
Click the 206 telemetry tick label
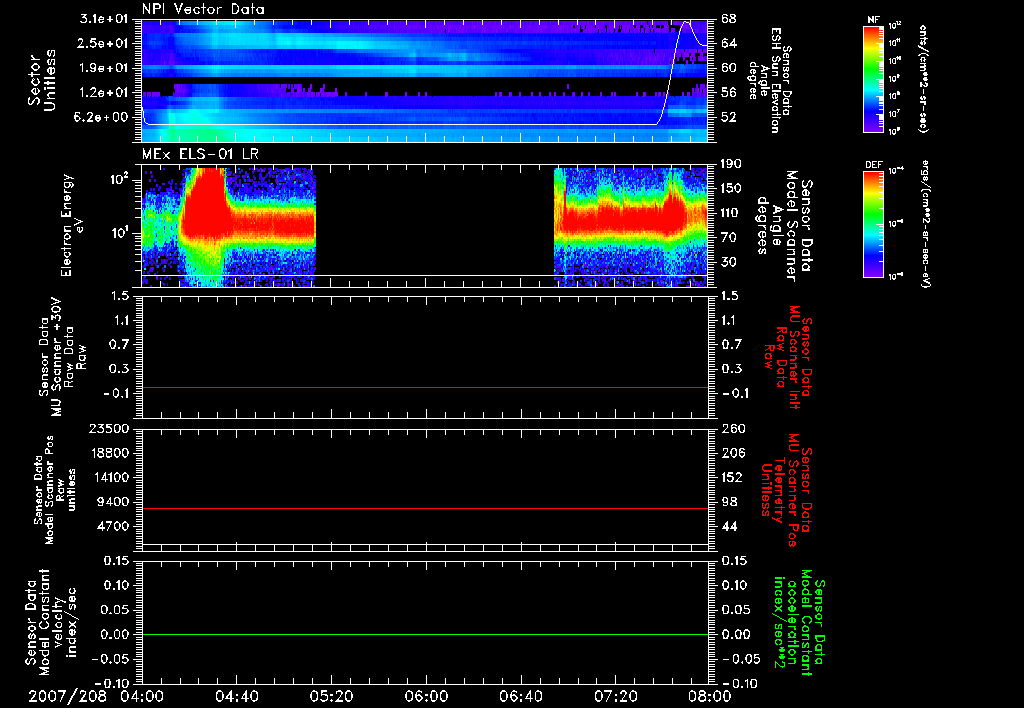(x=733, y=453)
